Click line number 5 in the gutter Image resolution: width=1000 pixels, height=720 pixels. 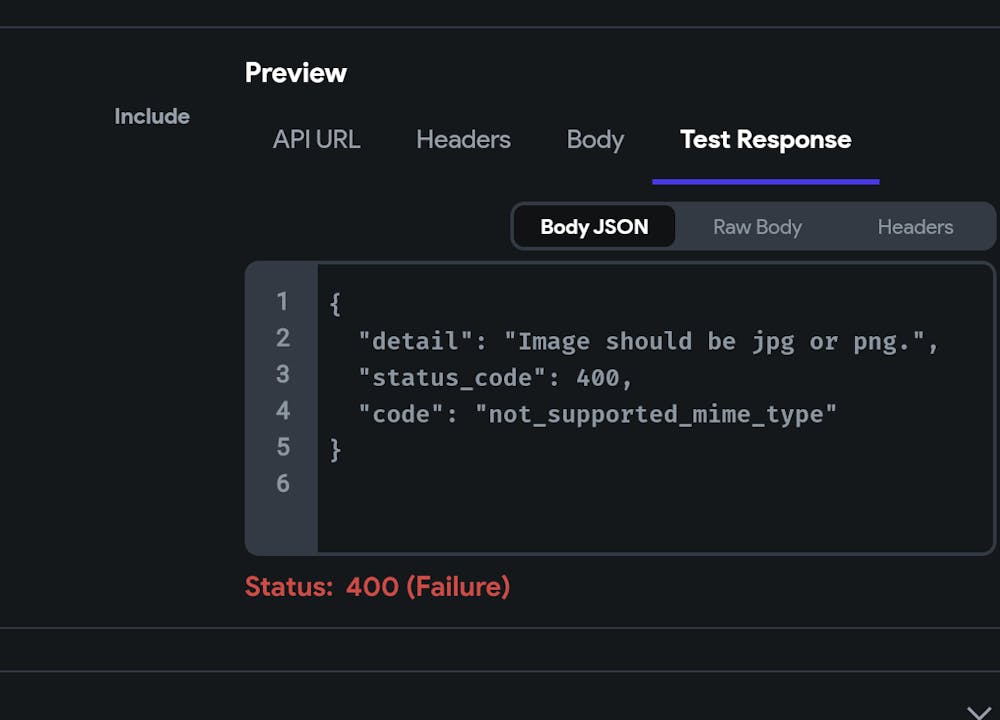282,447
